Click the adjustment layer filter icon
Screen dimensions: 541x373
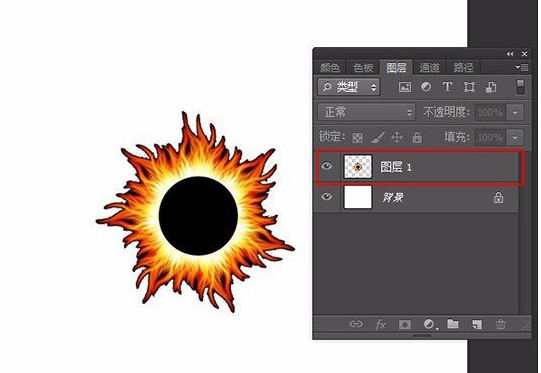pos(426,87)
